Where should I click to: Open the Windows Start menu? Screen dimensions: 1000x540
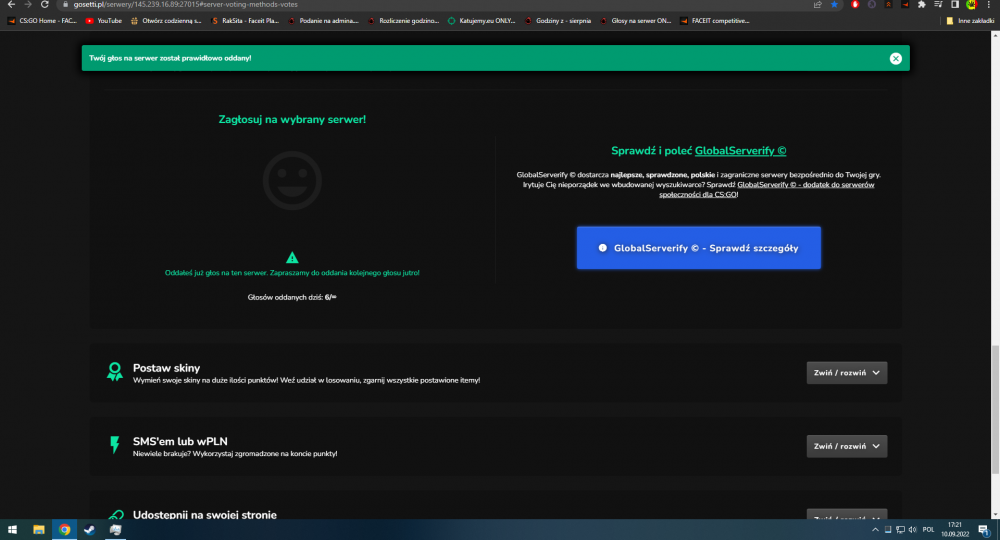point(12,530)
